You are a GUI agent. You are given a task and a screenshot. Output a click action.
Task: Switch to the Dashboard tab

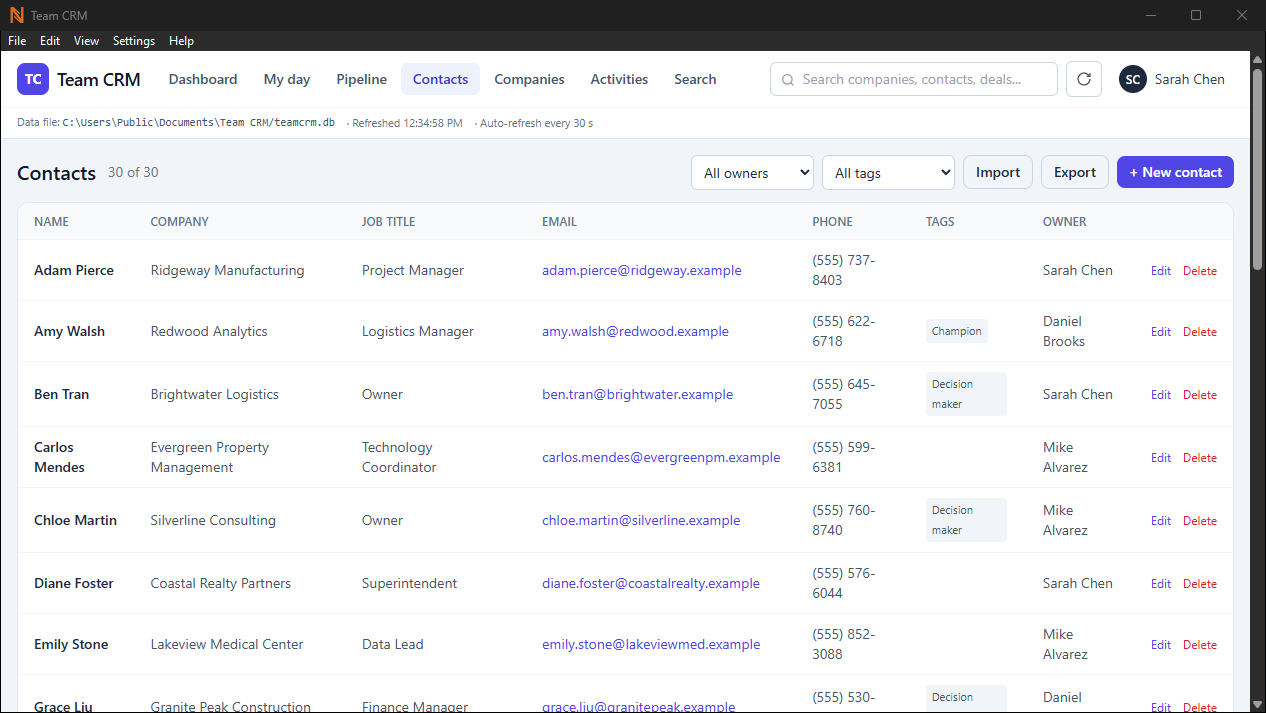pyautogui.click(x=203, y=79)
